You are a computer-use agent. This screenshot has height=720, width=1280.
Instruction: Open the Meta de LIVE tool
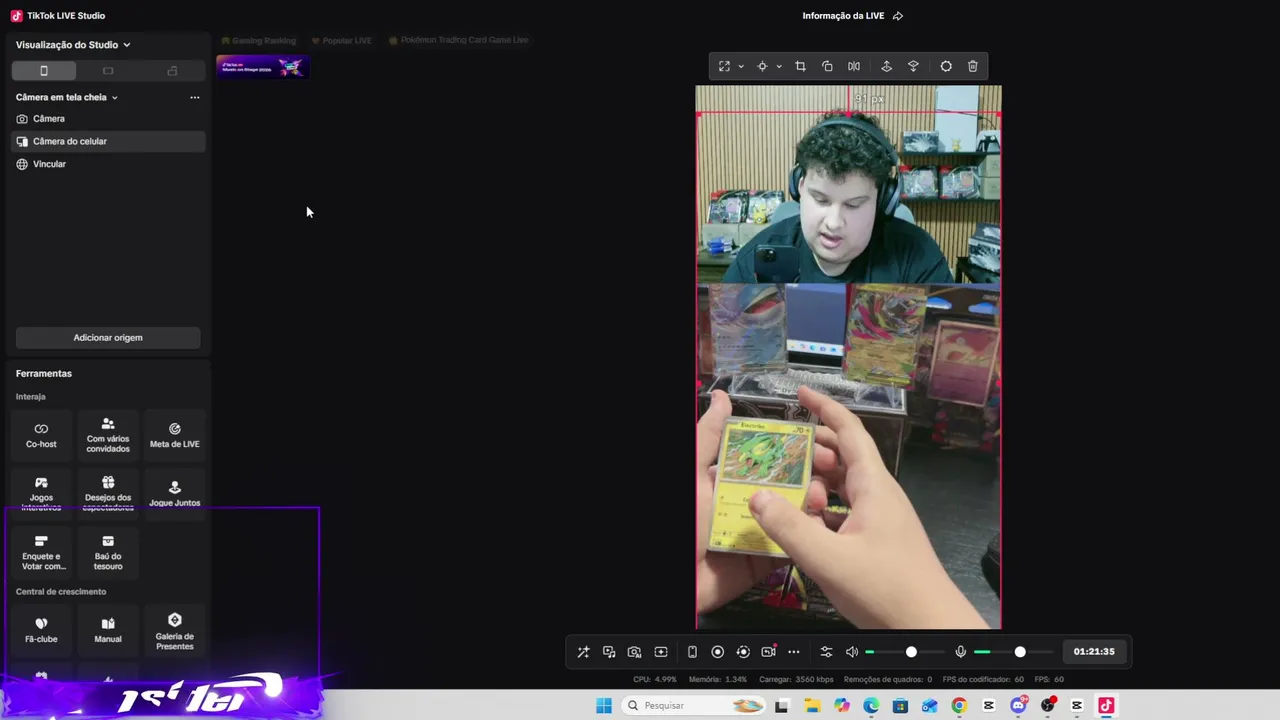point(175,435)
